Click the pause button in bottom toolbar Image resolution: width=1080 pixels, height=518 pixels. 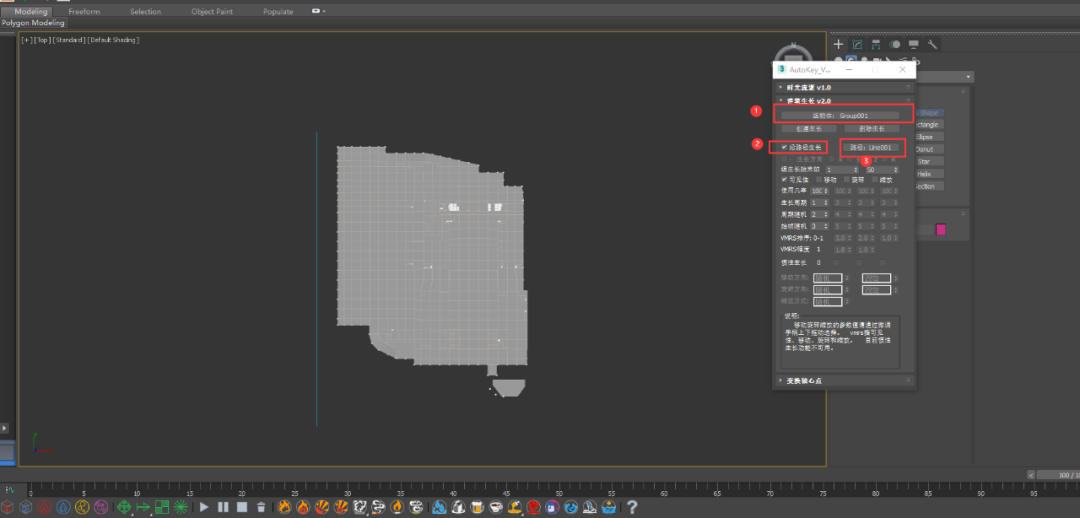[x=222, y=507]
